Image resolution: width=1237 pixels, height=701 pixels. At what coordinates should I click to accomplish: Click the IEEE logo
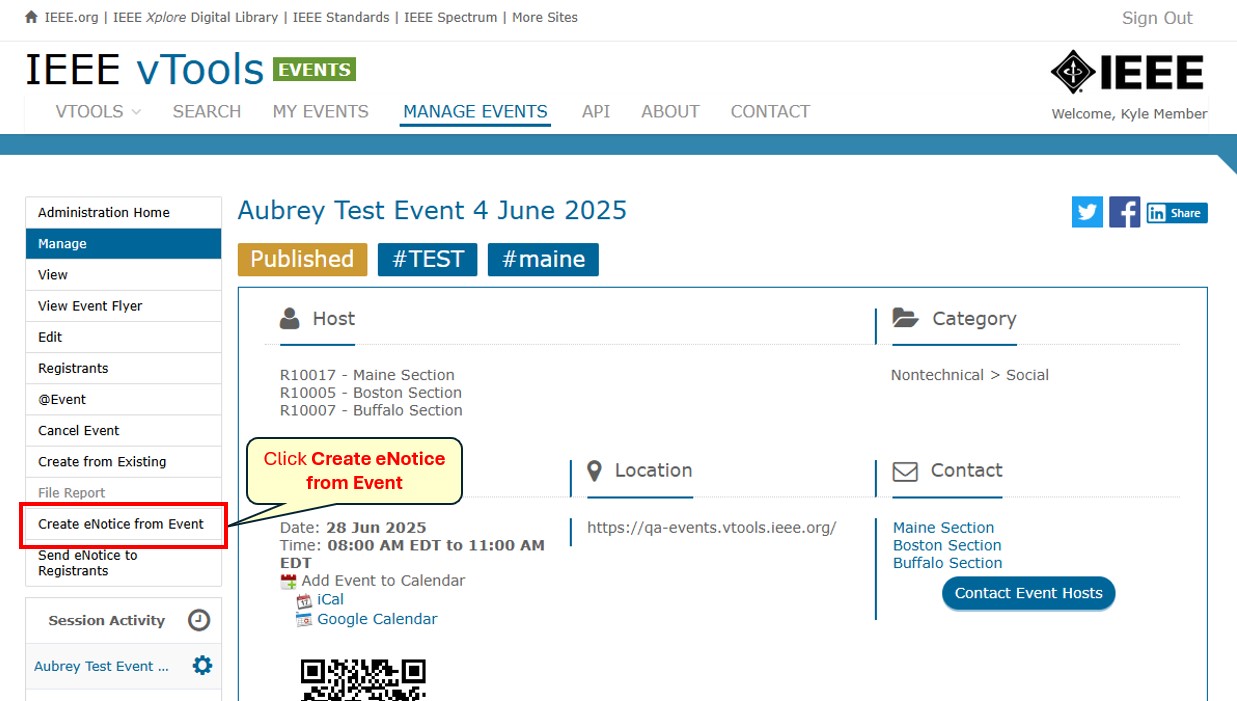tap(1127, 72)
